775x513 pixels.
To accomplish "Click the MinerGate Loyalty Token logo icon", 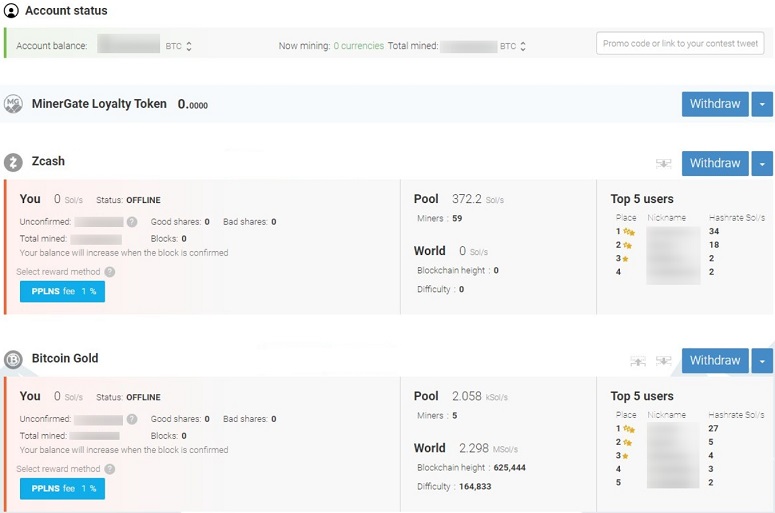I will [13, 104].
